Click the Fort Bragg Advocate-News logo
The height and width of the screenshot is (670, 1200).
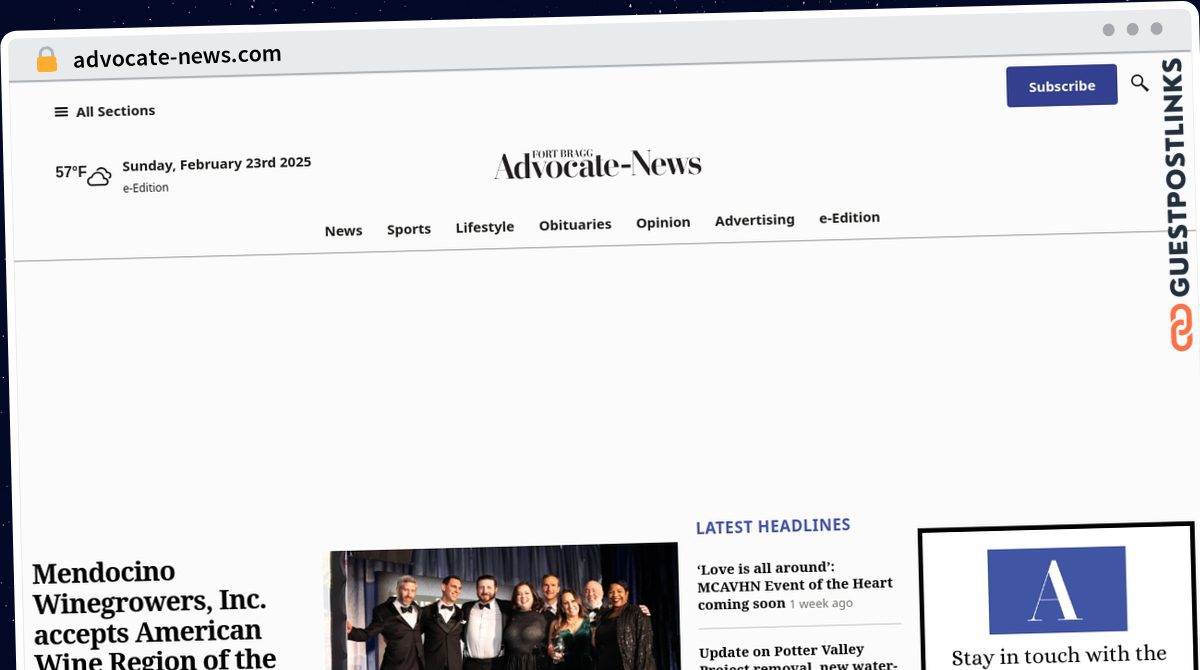pyautogui.click(x=597, y=164)
